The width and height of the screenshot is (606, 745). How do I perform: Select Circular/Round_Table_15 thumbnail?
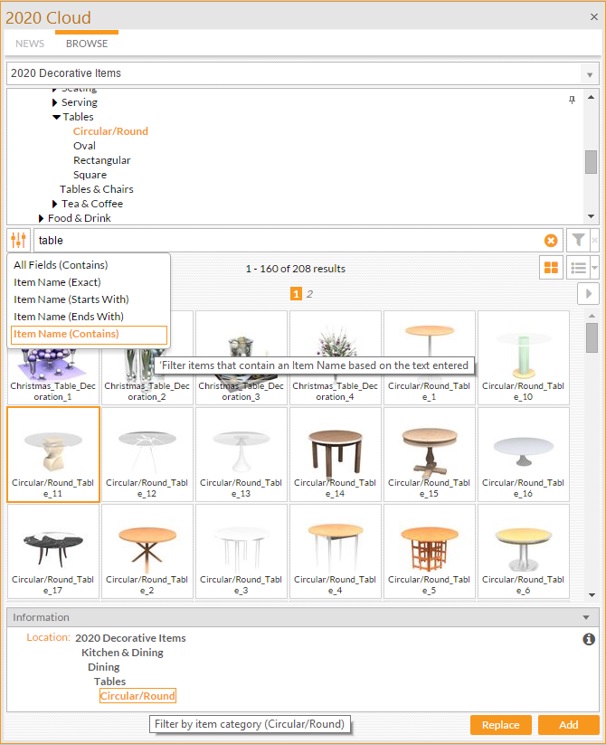[429, 454]
